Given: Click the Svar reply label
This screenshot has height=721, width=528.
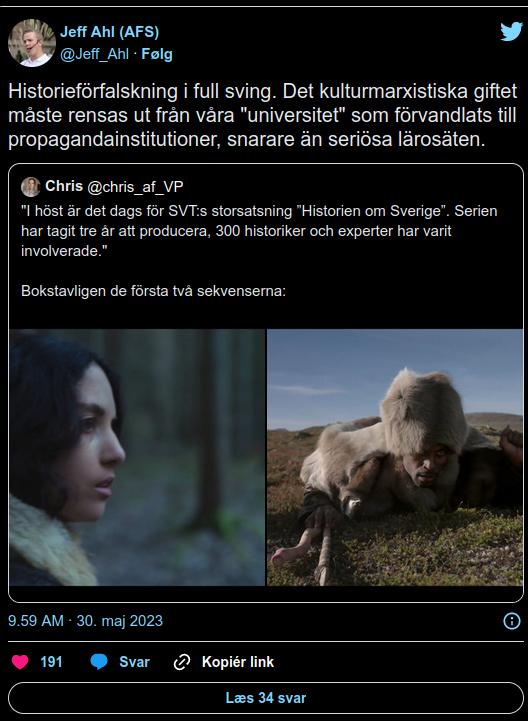Looking at the screenshot, I should point(134,662).
